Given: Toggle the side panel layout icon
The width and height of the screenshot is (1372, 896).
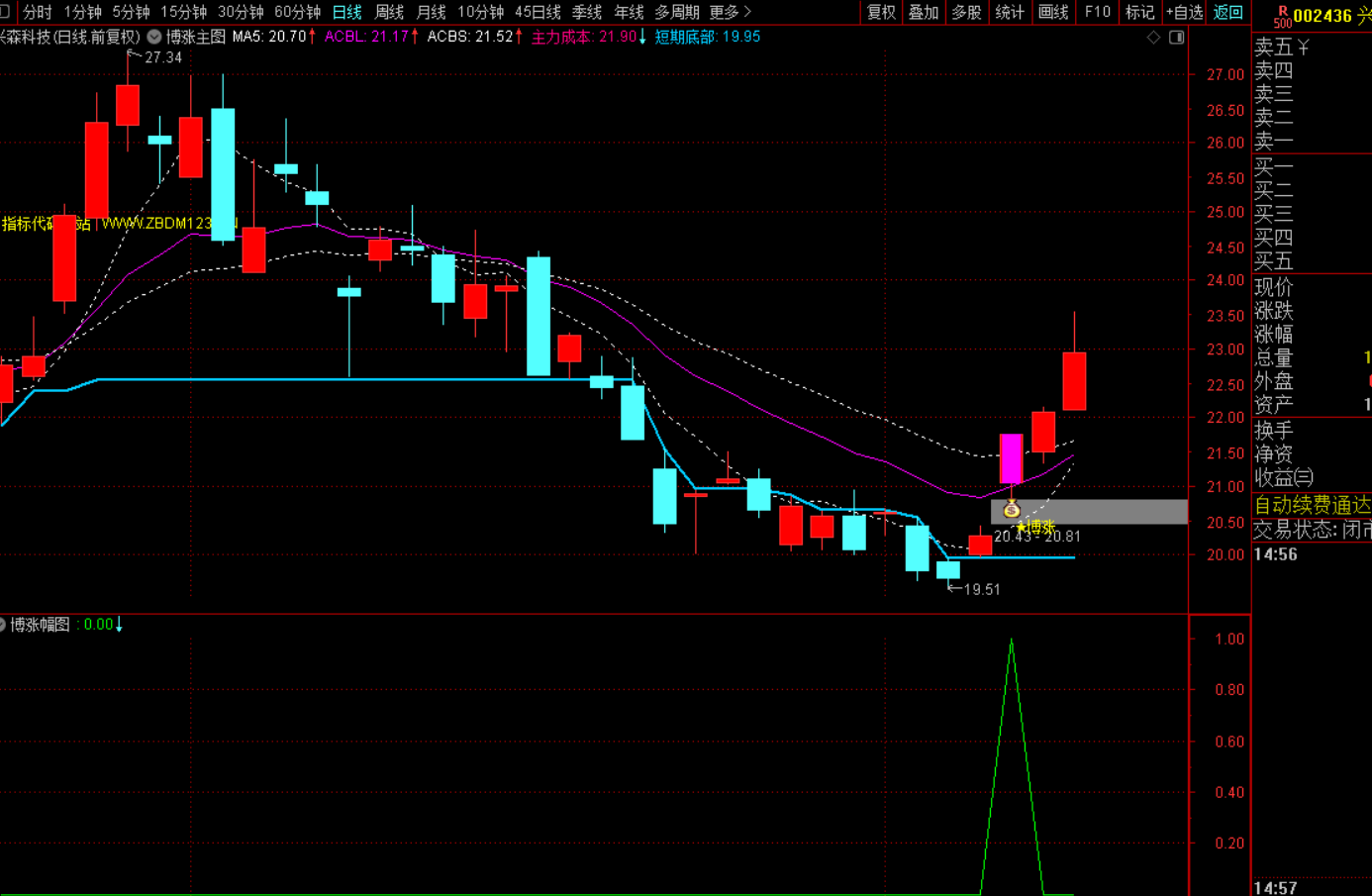Looking at the screenshot, I should click(x=1176, y=38).
